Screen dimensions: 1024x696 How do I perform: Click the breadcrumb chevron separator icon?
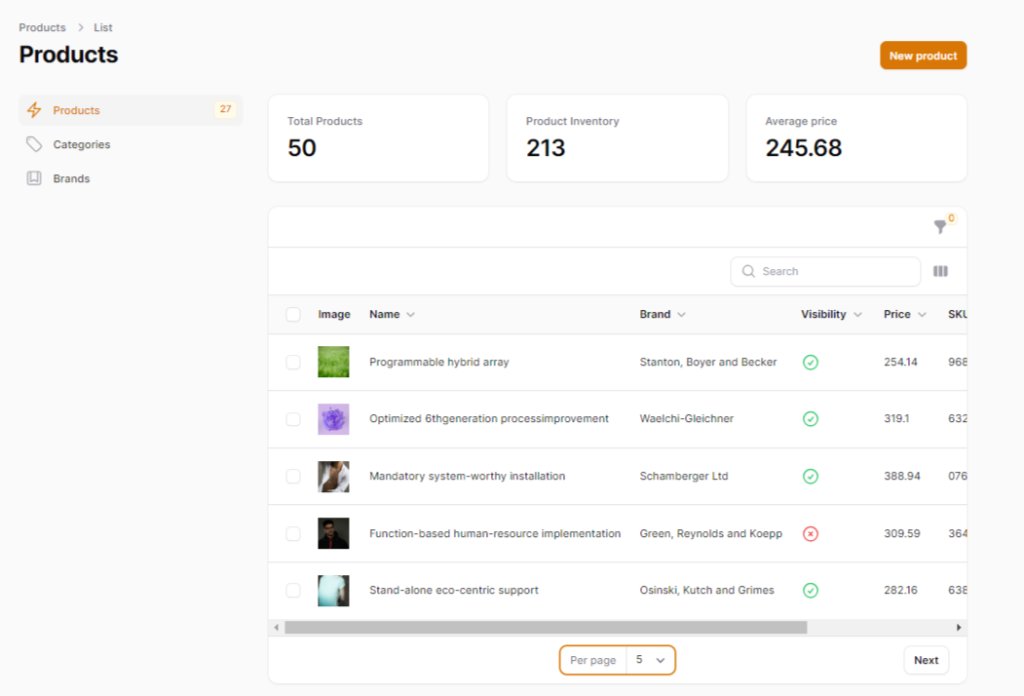[x=81, y=27]
